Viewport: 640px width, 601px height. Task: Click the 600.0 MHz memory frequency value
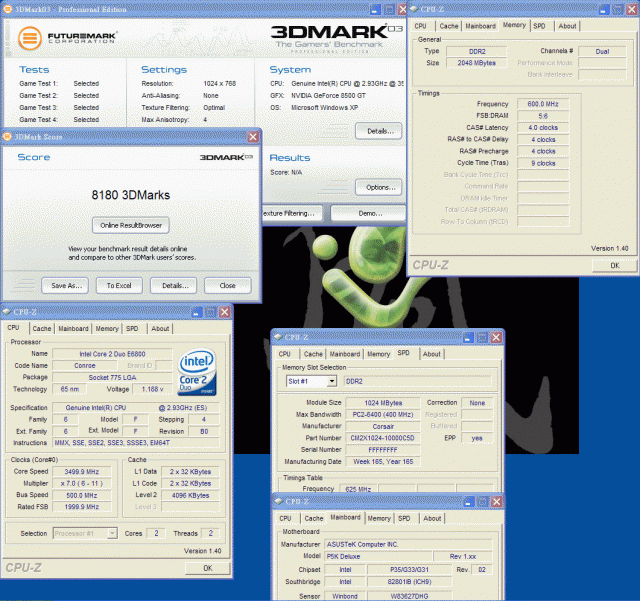coord(543,104)
